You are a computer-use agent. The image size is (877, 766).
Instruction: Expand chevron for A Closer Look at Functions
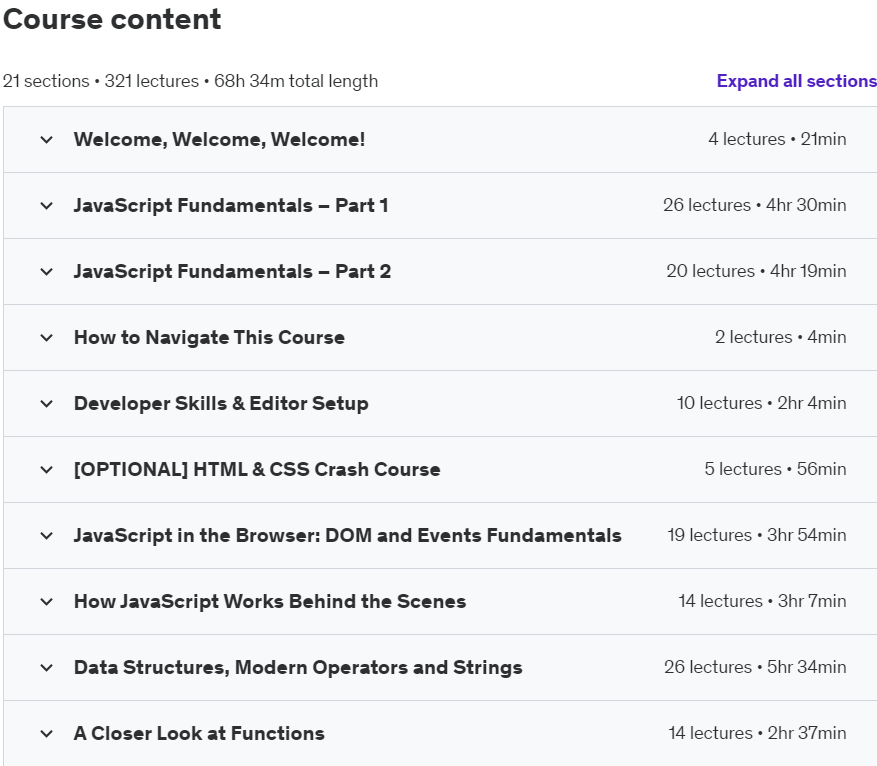coord(46,734)
